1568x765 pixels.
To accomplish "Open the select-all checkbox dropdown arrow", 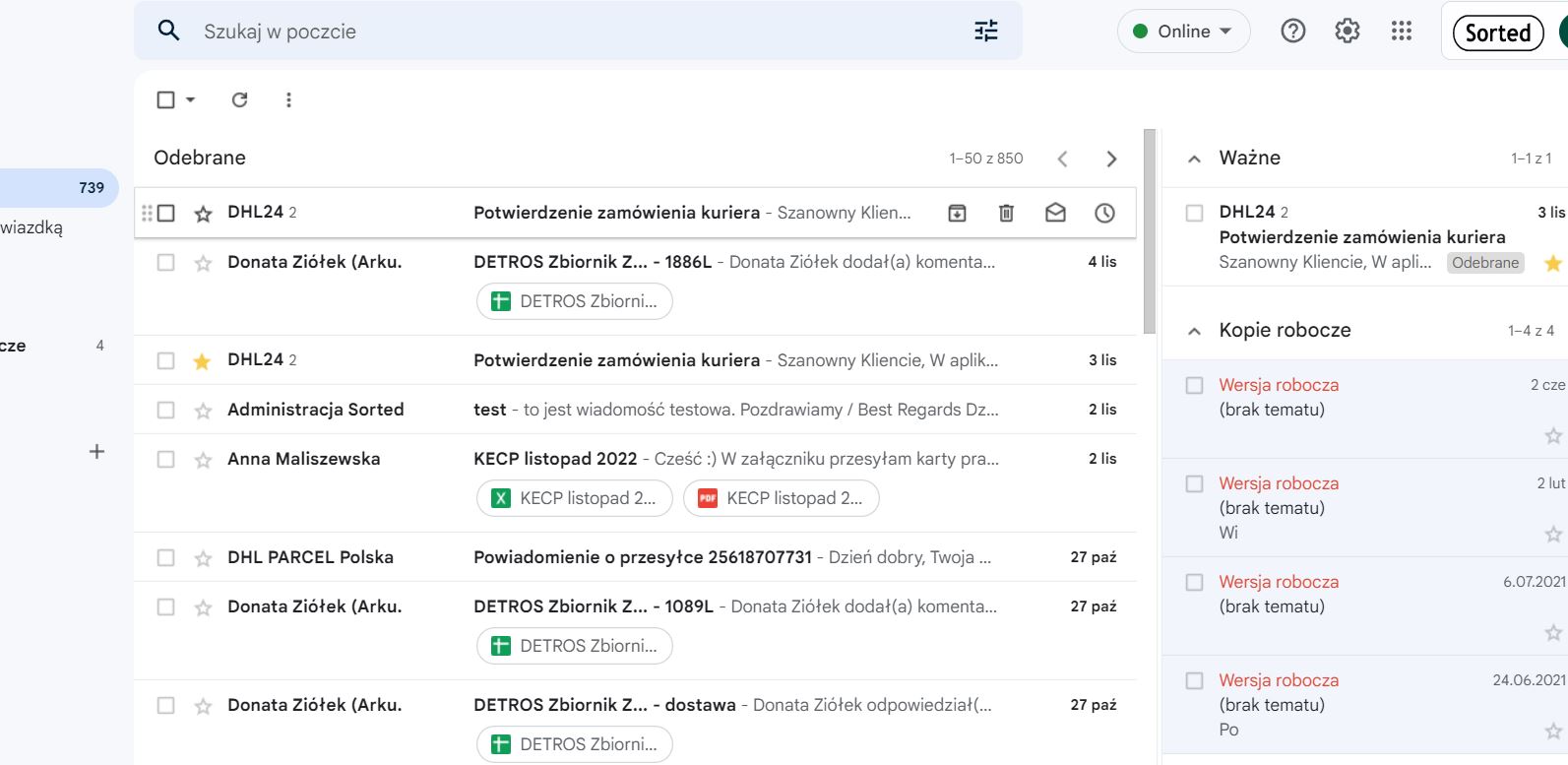I will pyautogui.click(x=191, y=99).
